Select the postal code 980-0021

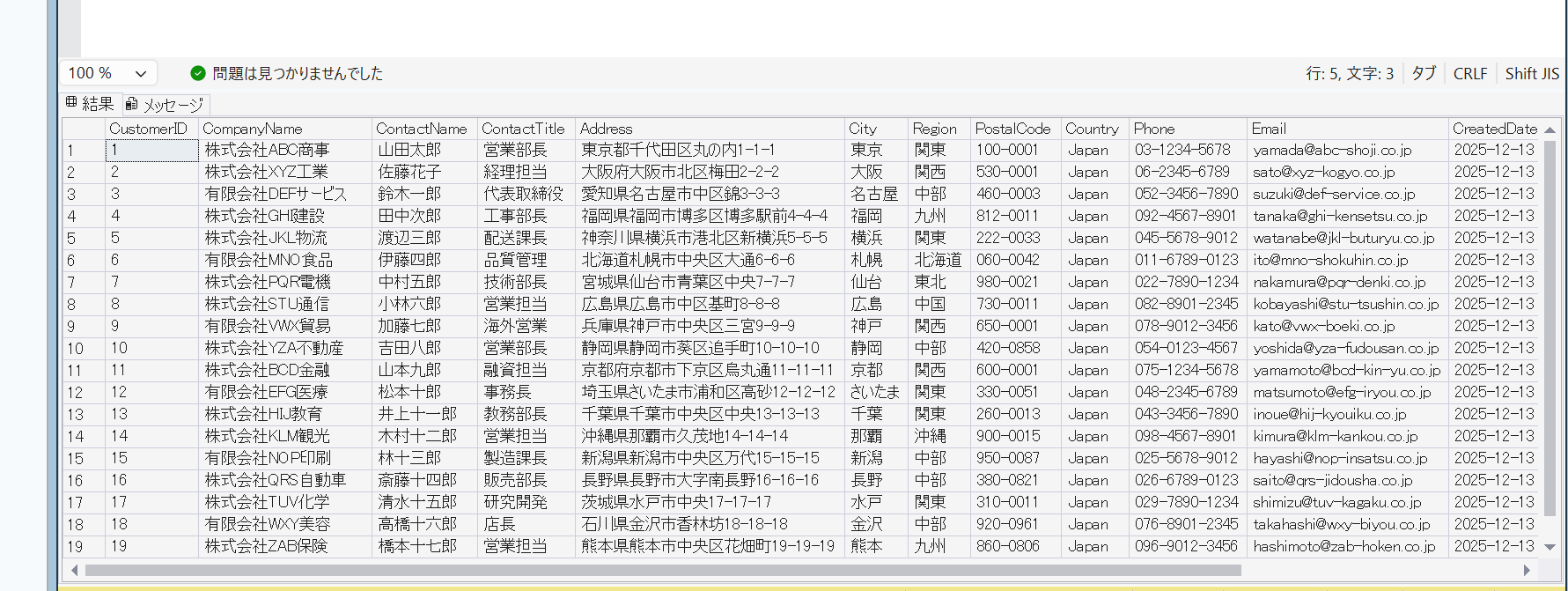pos(1015,283)
